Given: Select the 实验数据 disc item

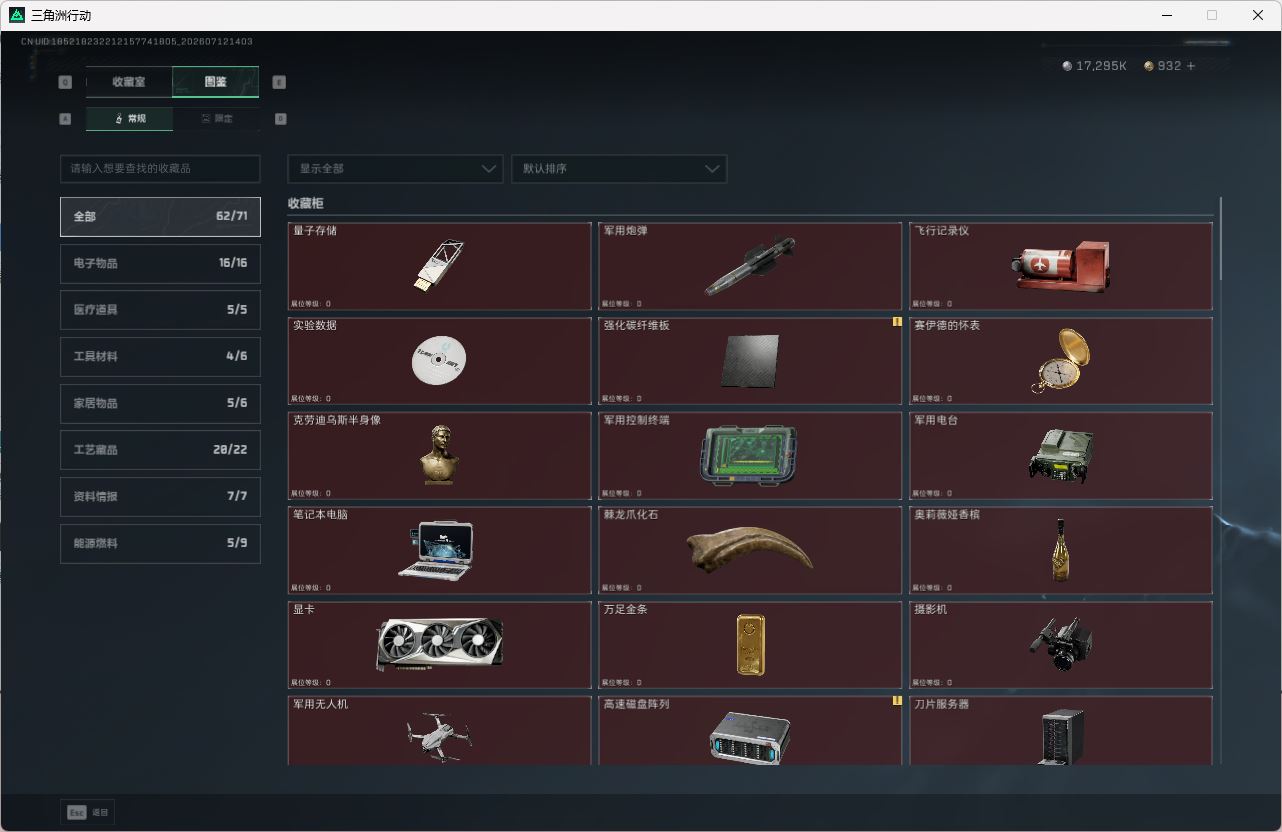Looking at the screenshot, I should point(439,361).
